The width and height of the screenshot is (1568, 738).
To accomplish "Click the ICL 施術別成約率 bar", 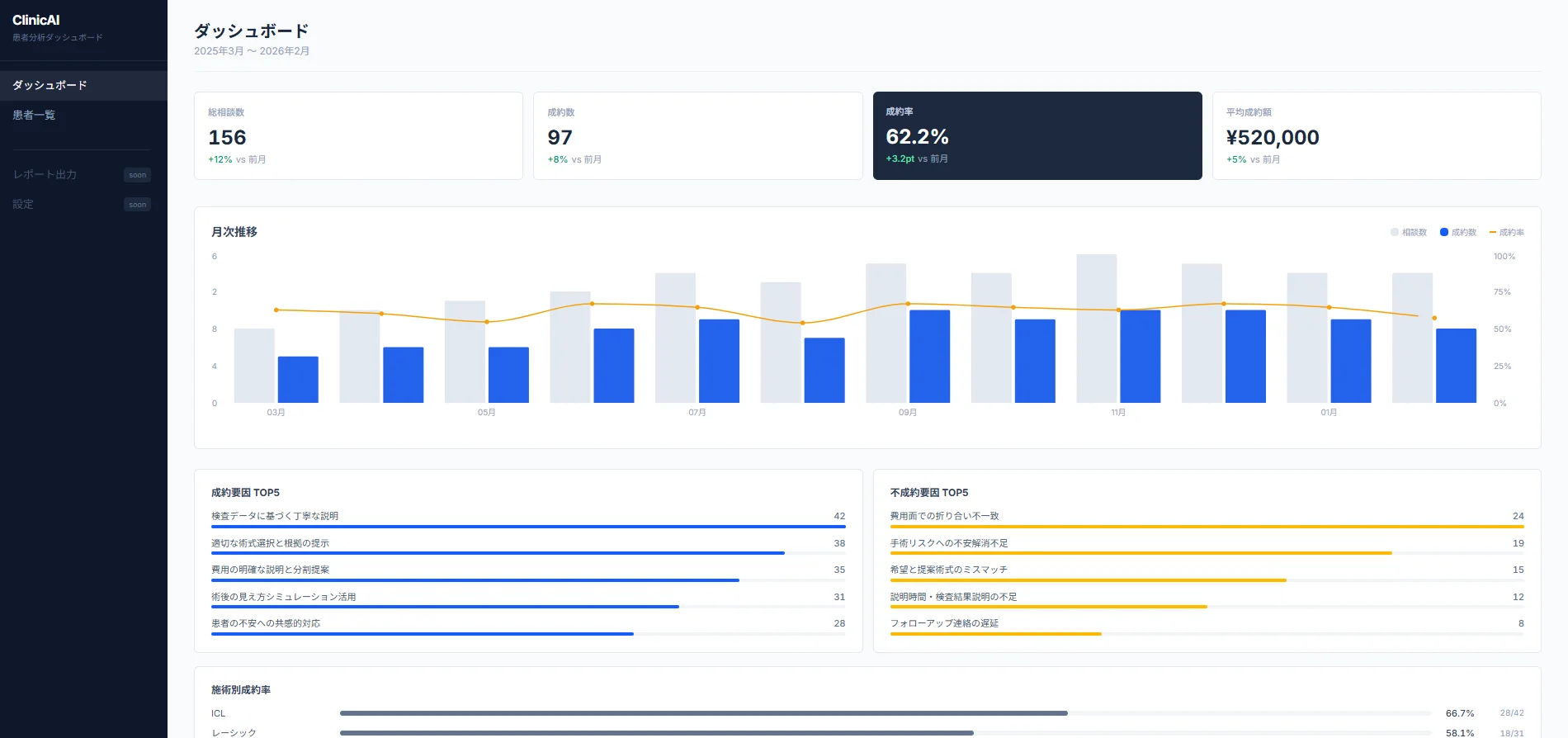I will (x=703, y=713).
